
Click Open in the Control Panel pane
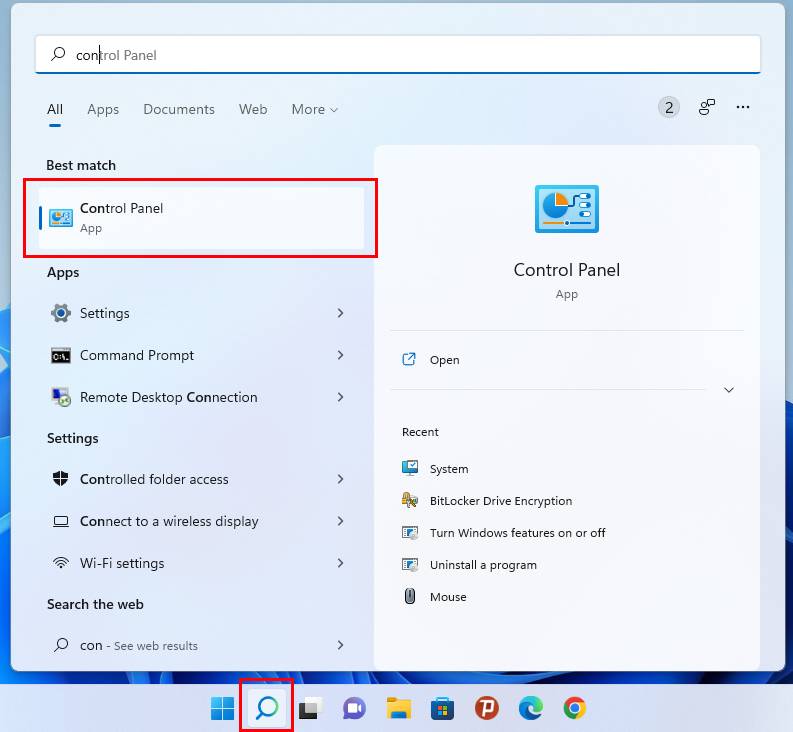tap(444, 360)
